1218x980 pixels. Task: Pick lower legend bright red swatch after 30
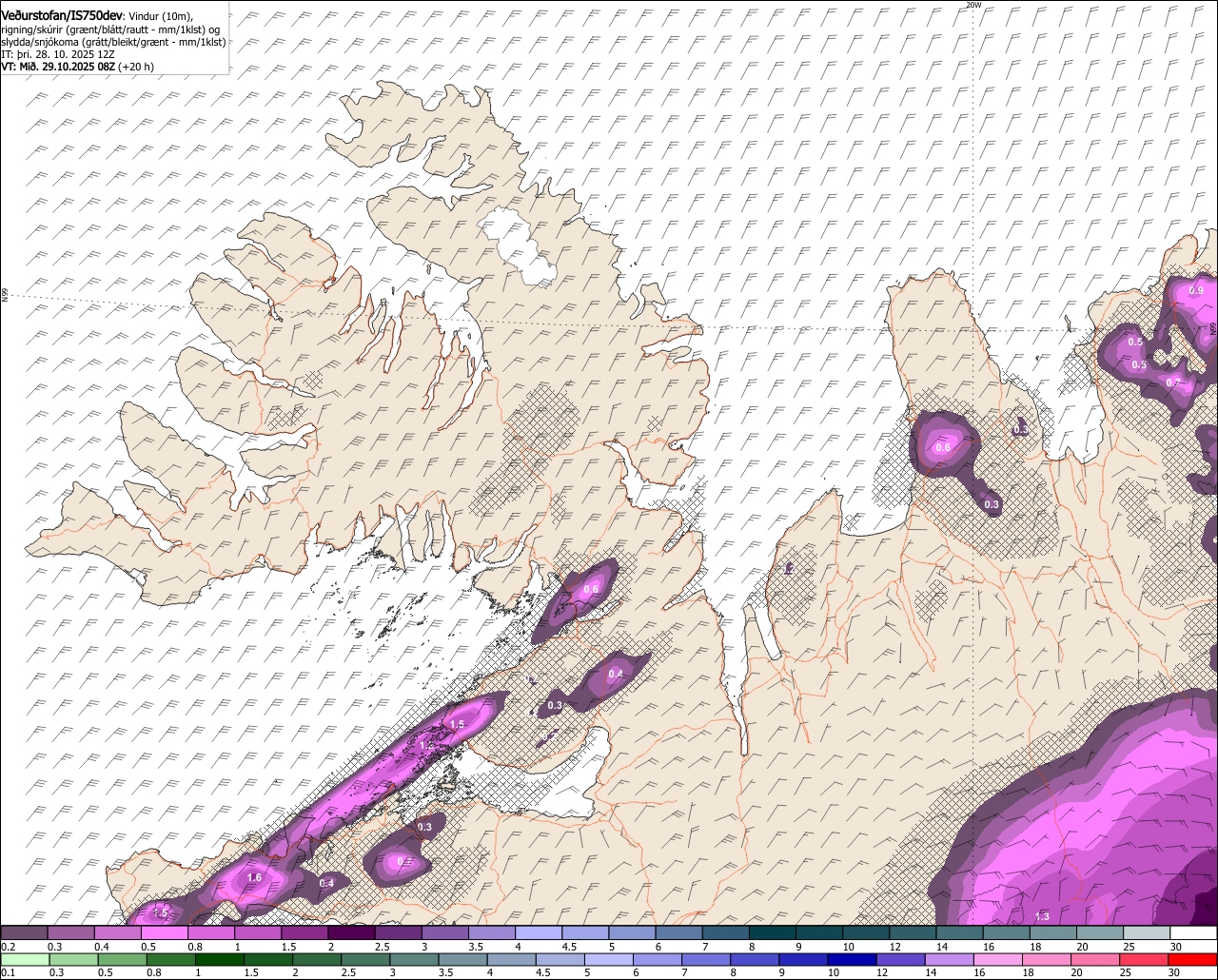pos(1194,960)
